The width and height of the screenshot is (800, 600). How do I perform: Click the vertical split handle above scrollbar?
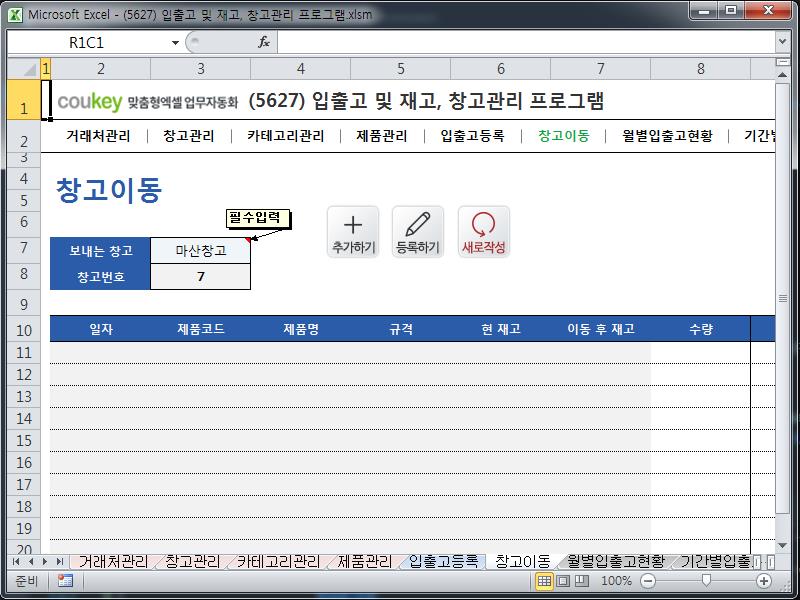click(x=782, y=62)
